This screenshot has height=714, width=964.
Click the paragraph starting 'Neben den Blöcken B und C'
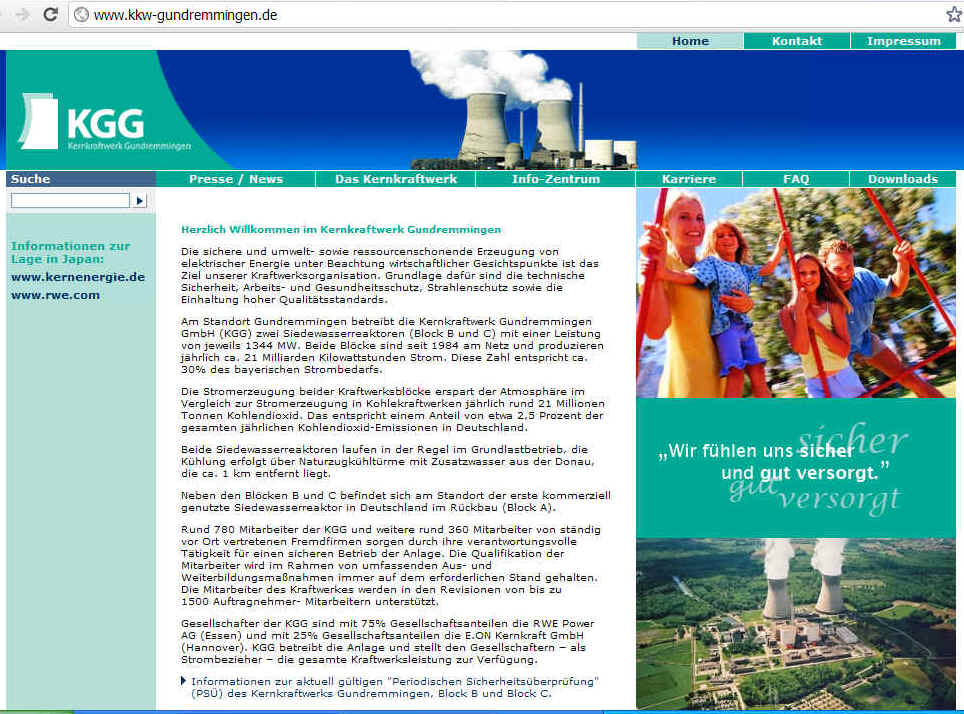point(396,501)
